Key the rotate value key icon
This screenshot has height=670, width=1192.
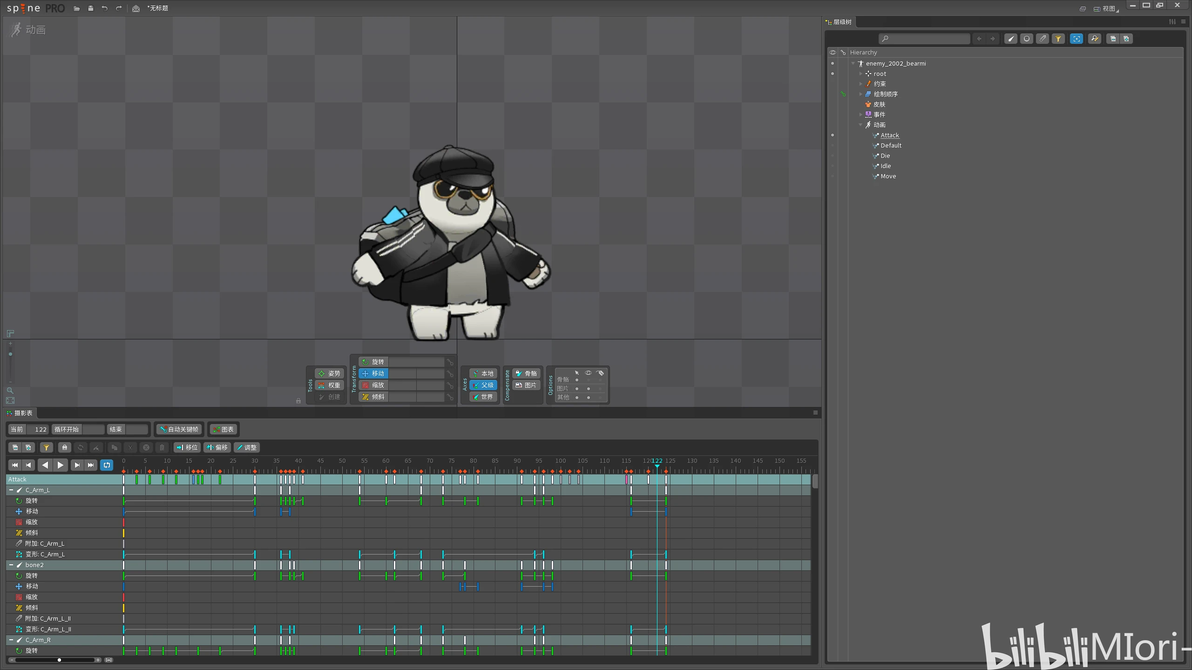point(450,362)
